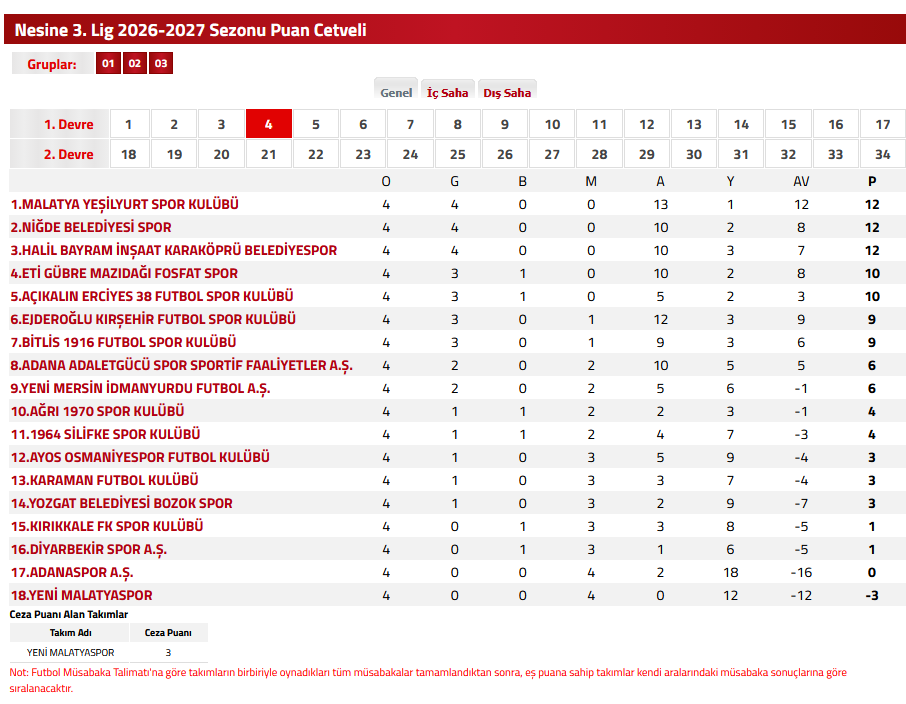Open Ağrı 1970 Spor Kulübü link
This screenshot has height=704, width=906.
(98, 411)
